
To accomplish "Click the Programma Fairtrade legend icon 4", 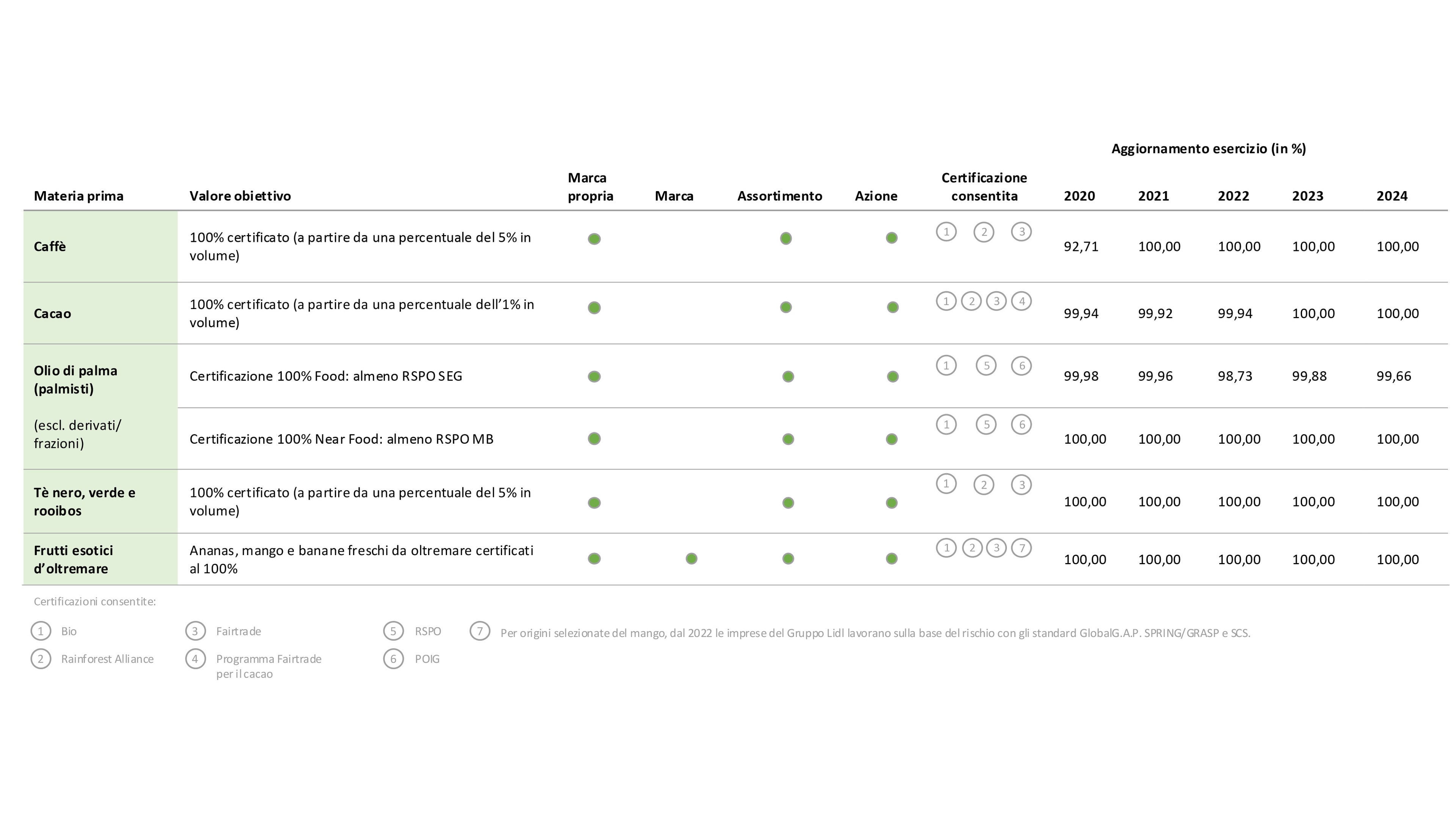I will point(196,659).
